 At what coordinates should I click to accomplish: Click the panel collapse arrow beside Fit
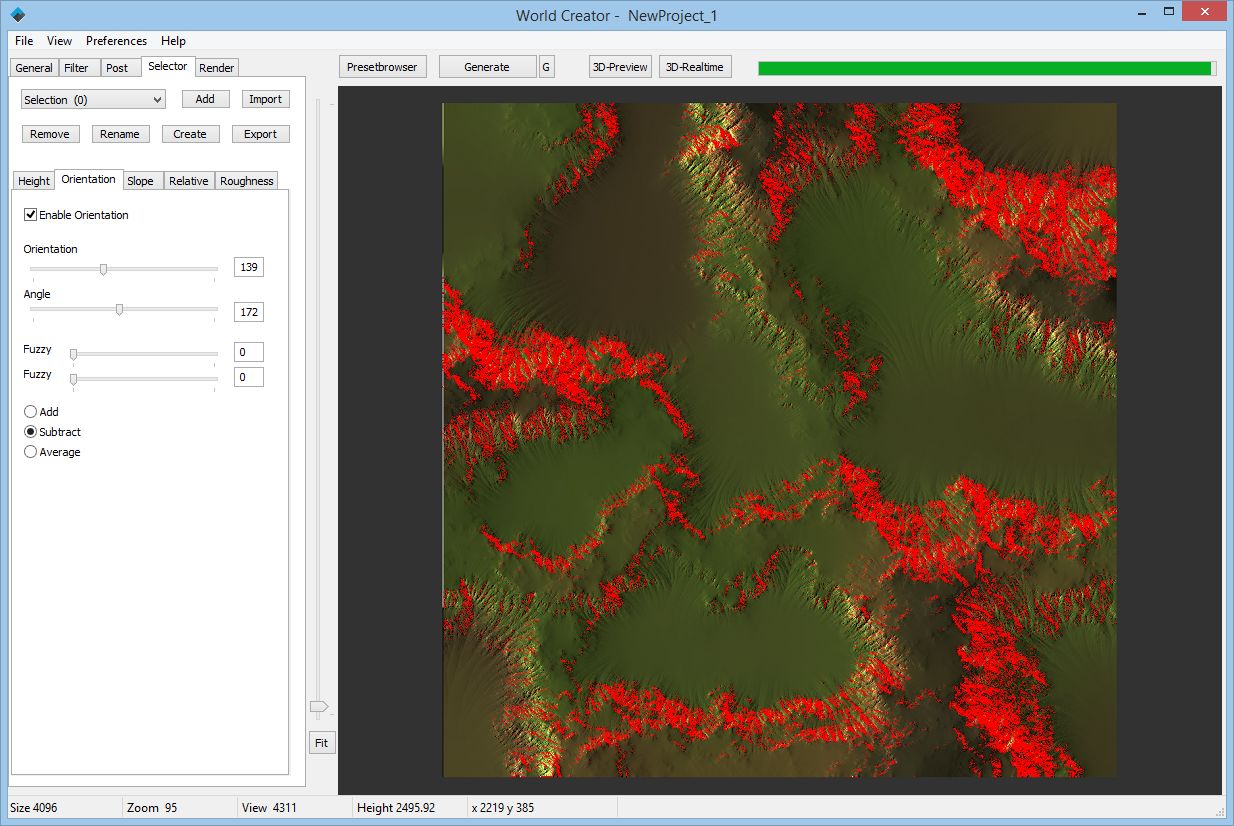(320, 707)
